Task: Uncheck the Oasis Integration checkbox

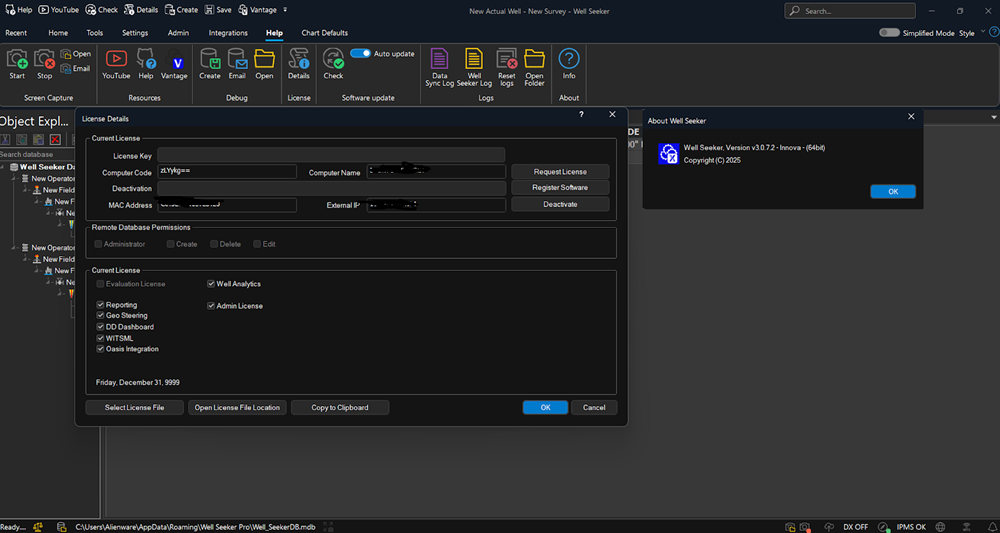Action: click(x=100, y=349)
